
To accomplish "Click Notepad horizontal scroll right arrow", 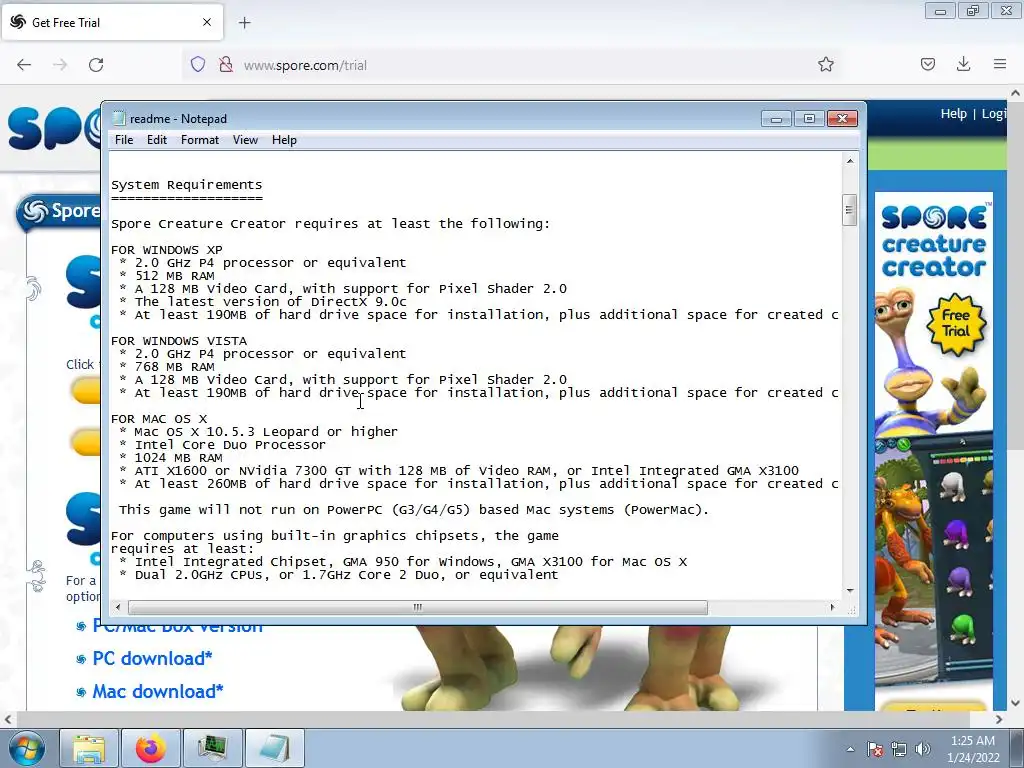I will pos(832,607).
